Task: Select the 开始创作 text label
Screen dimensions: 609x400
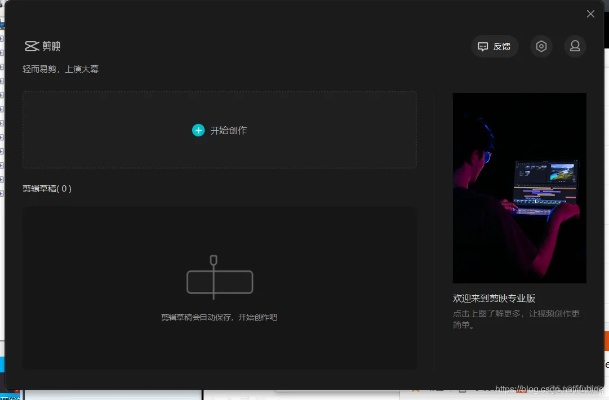Action: click(x=228, y=131)
